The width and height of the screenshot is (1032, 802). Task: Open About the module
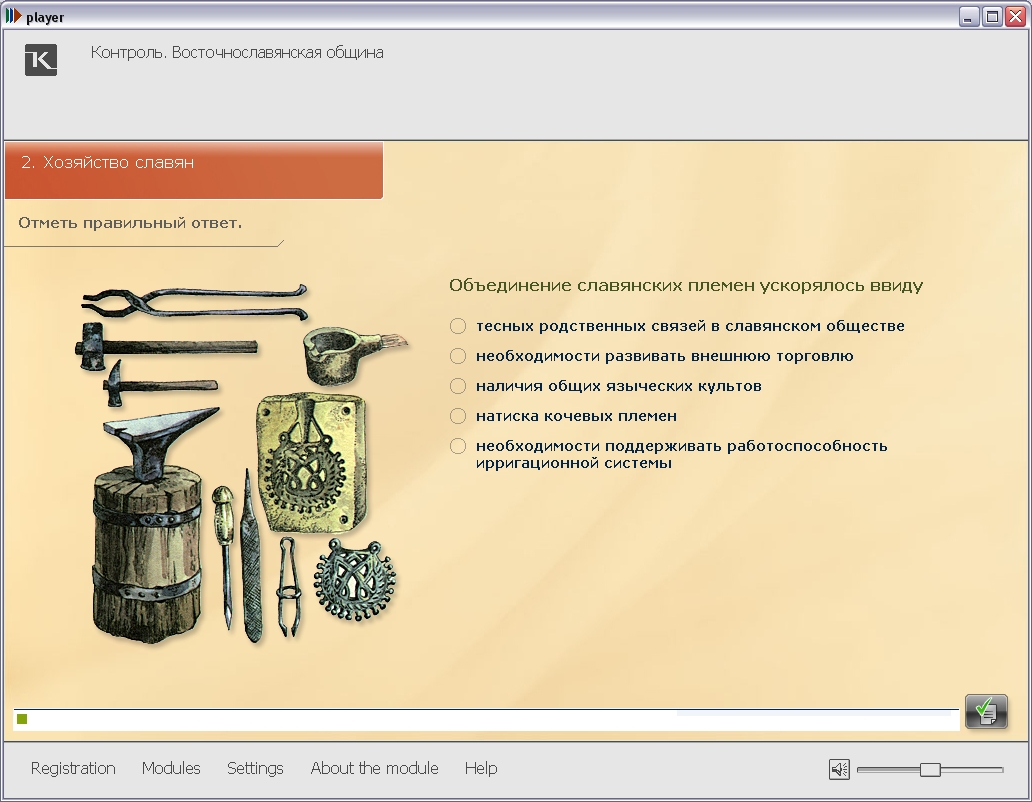click(374, 768)
